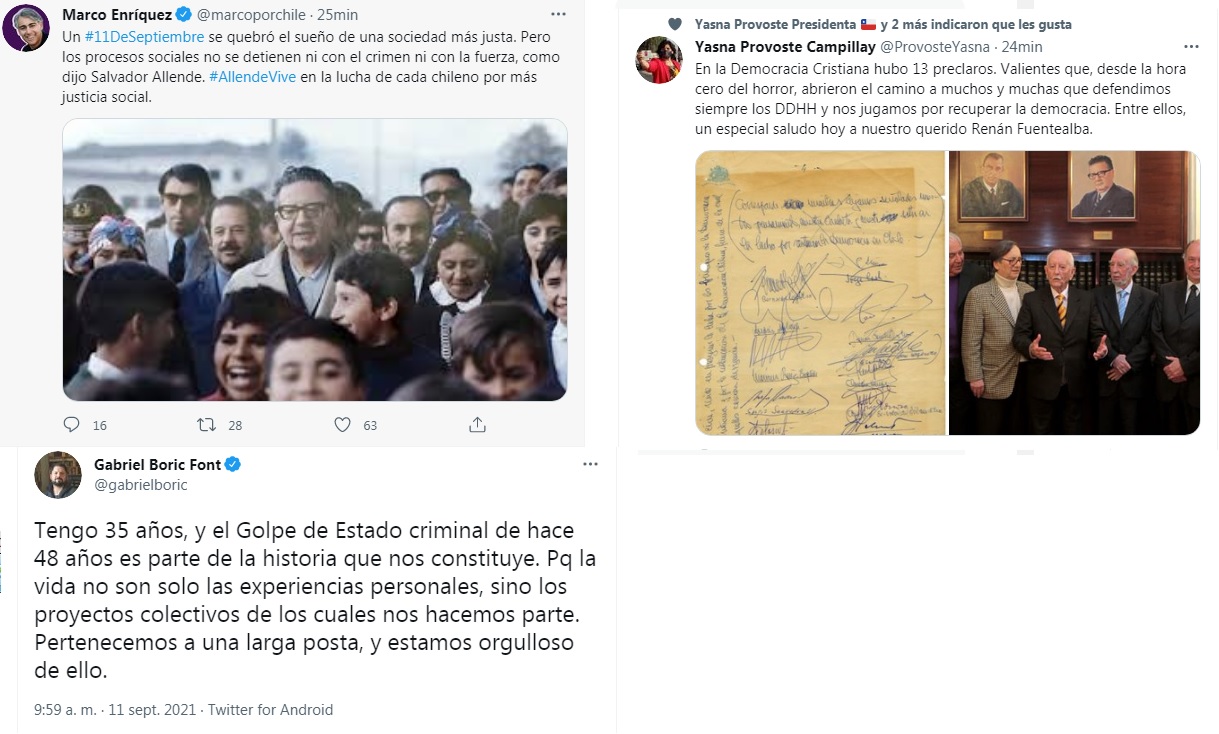Screen dimensions: 1219x734
Task: Open @gabrielboric handle link
Action: (141, 484)
